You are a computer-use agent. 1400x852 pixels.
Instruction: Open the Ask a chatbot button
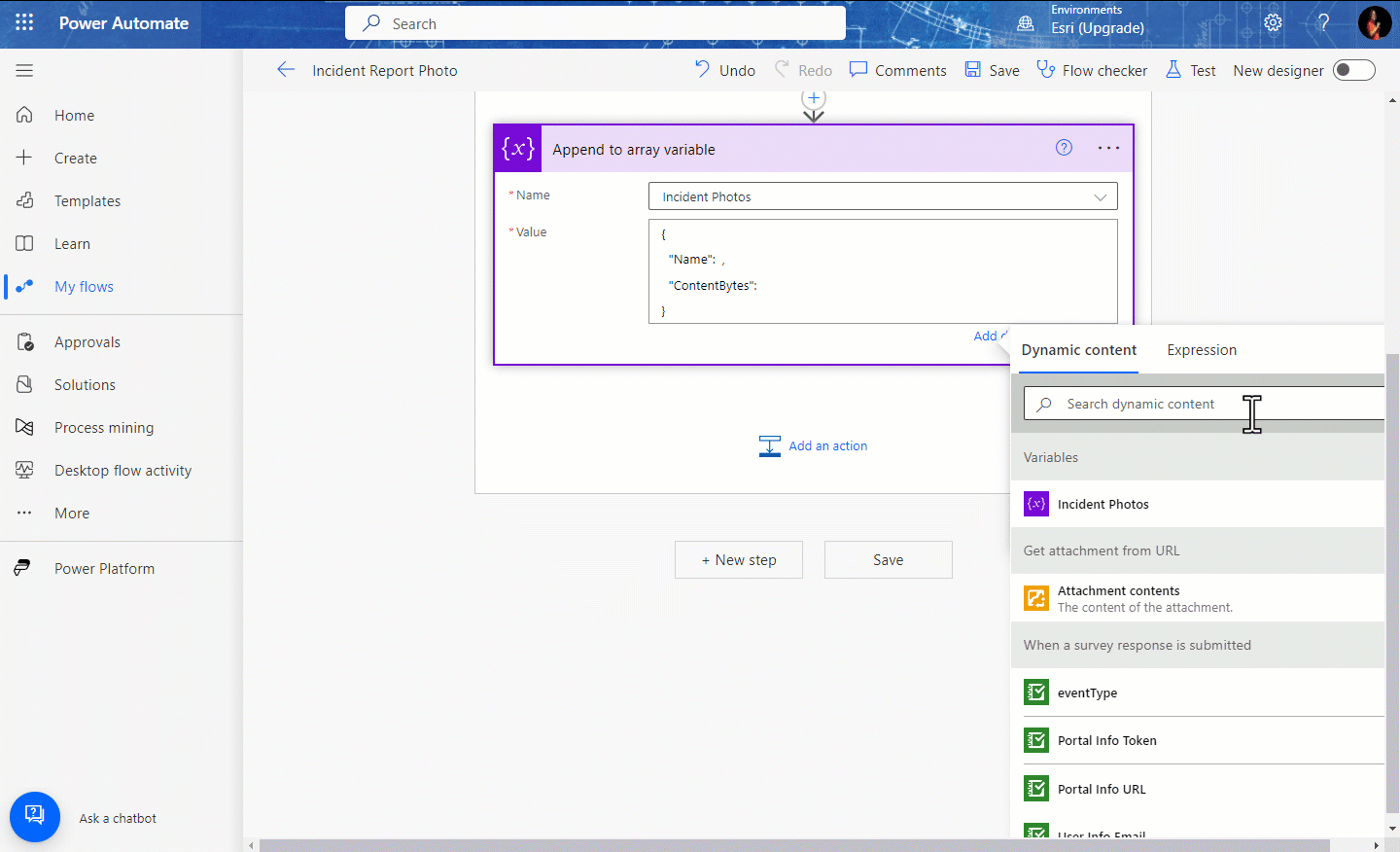point(35,817)
